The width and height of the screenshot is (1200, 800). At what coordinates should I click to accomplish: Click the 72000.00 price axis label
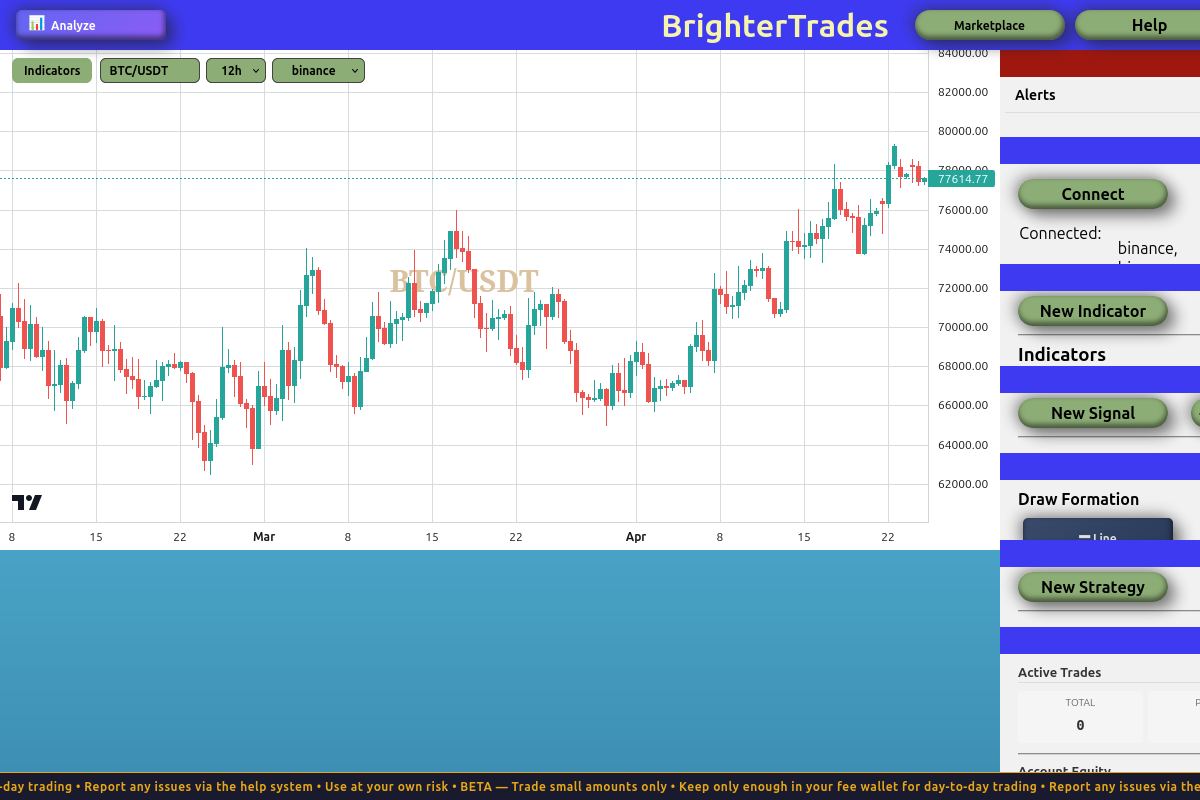tap(963, 288)
